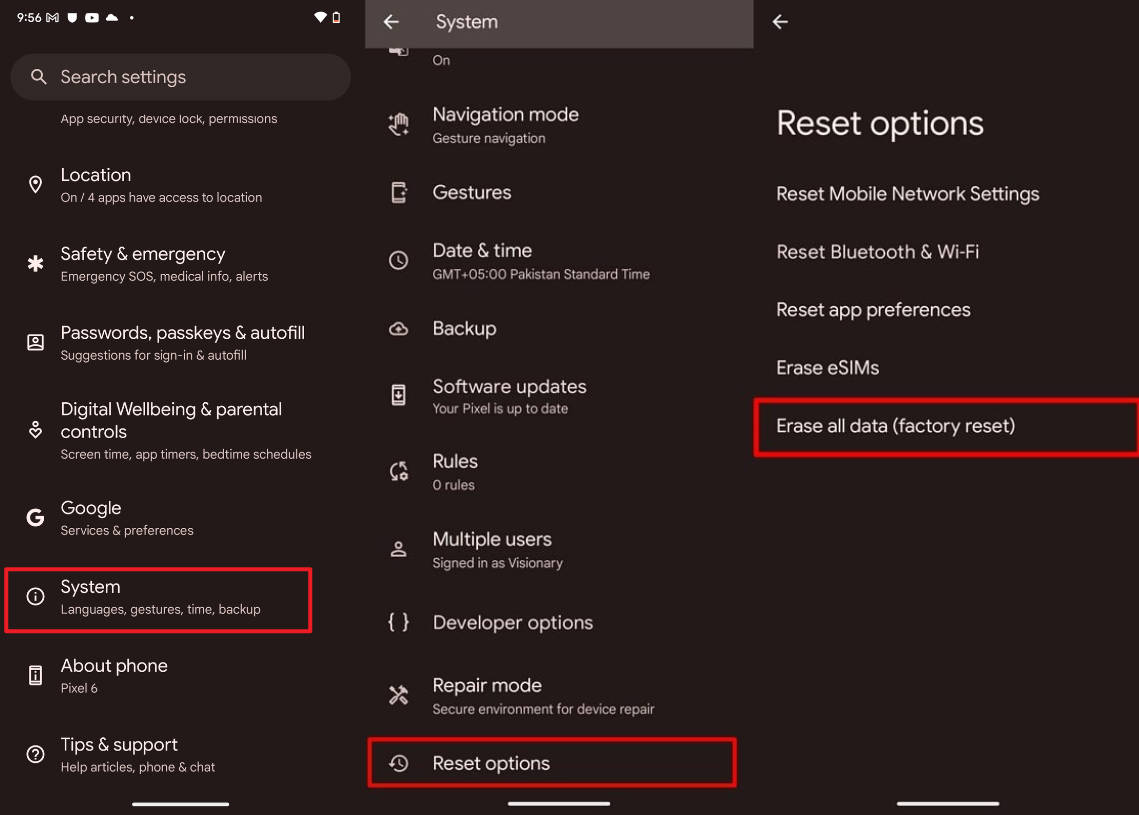Click the Digital Wellbeing icon
The height and width of the screenshot is (815, 1139).
tap(36, 430)
